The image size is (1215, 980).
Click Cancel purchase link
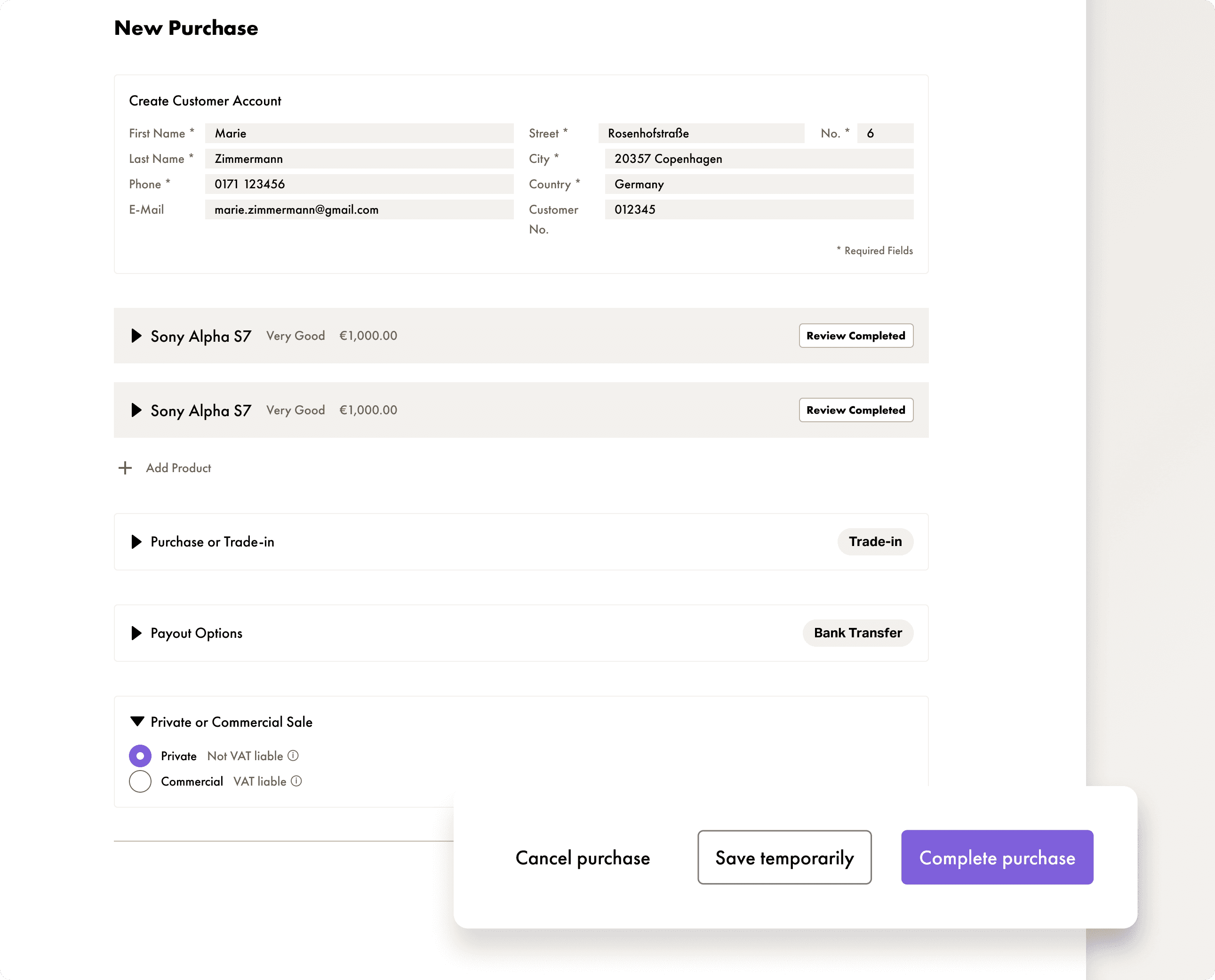coord(583,858)
